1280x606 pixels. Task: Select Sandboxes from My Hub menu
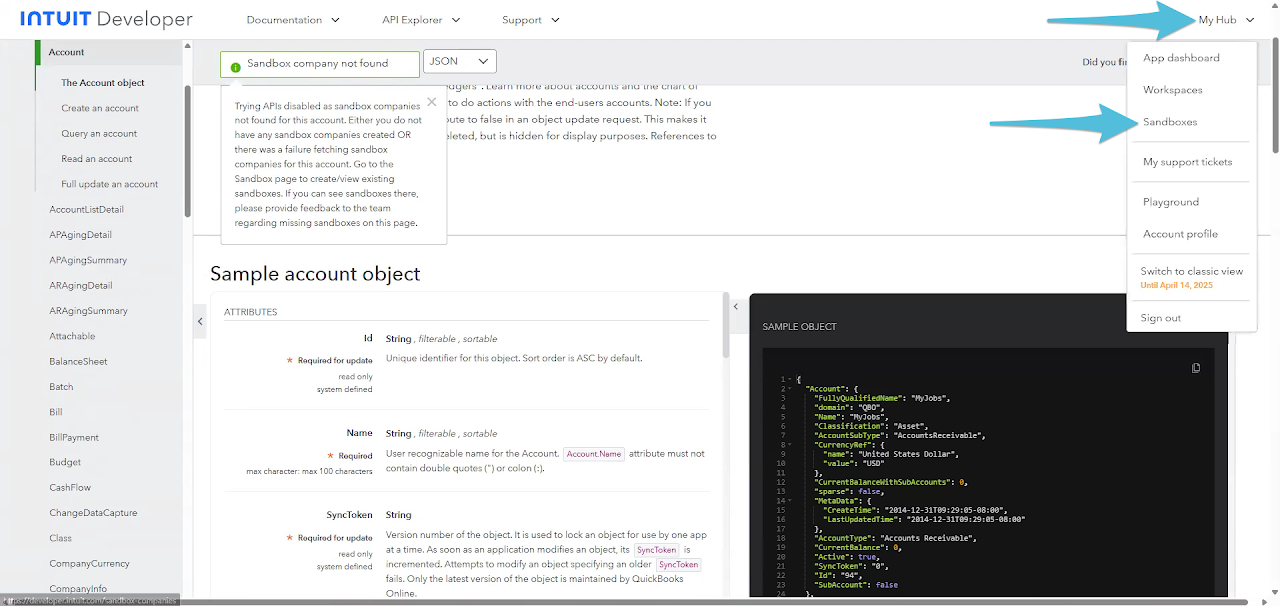click(x=1170, y=122)
